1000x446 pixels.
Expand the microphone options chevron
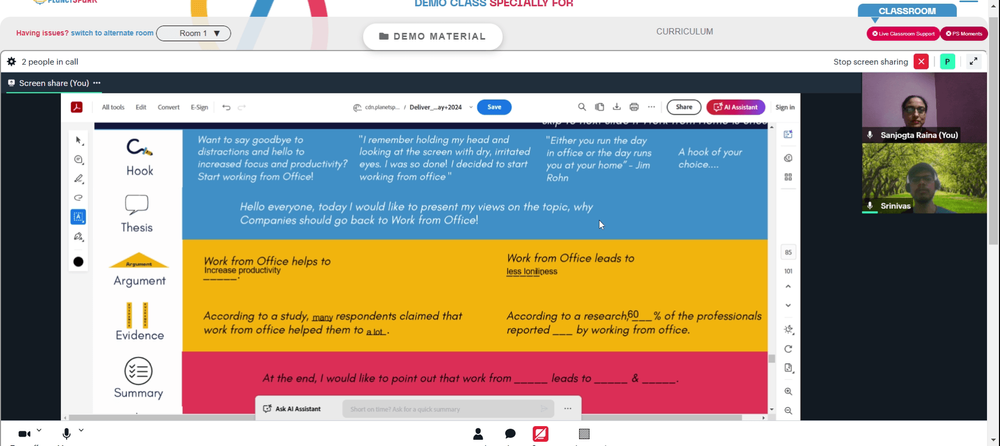[80, 431]
